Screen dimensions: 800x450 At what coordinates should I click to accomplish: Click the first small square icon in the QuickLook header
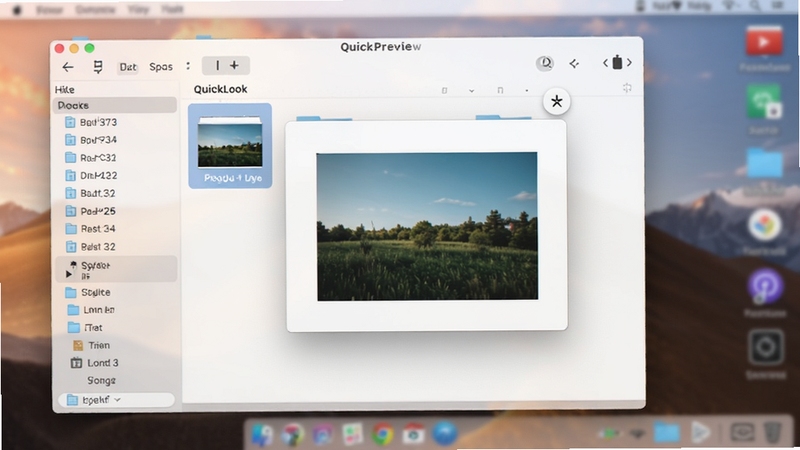tap(444, 90)
